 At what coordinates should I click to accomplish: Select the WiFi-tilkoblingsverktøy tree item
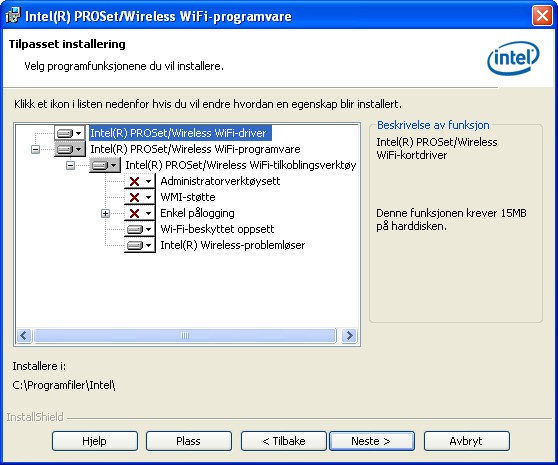(x=241, y=165)
